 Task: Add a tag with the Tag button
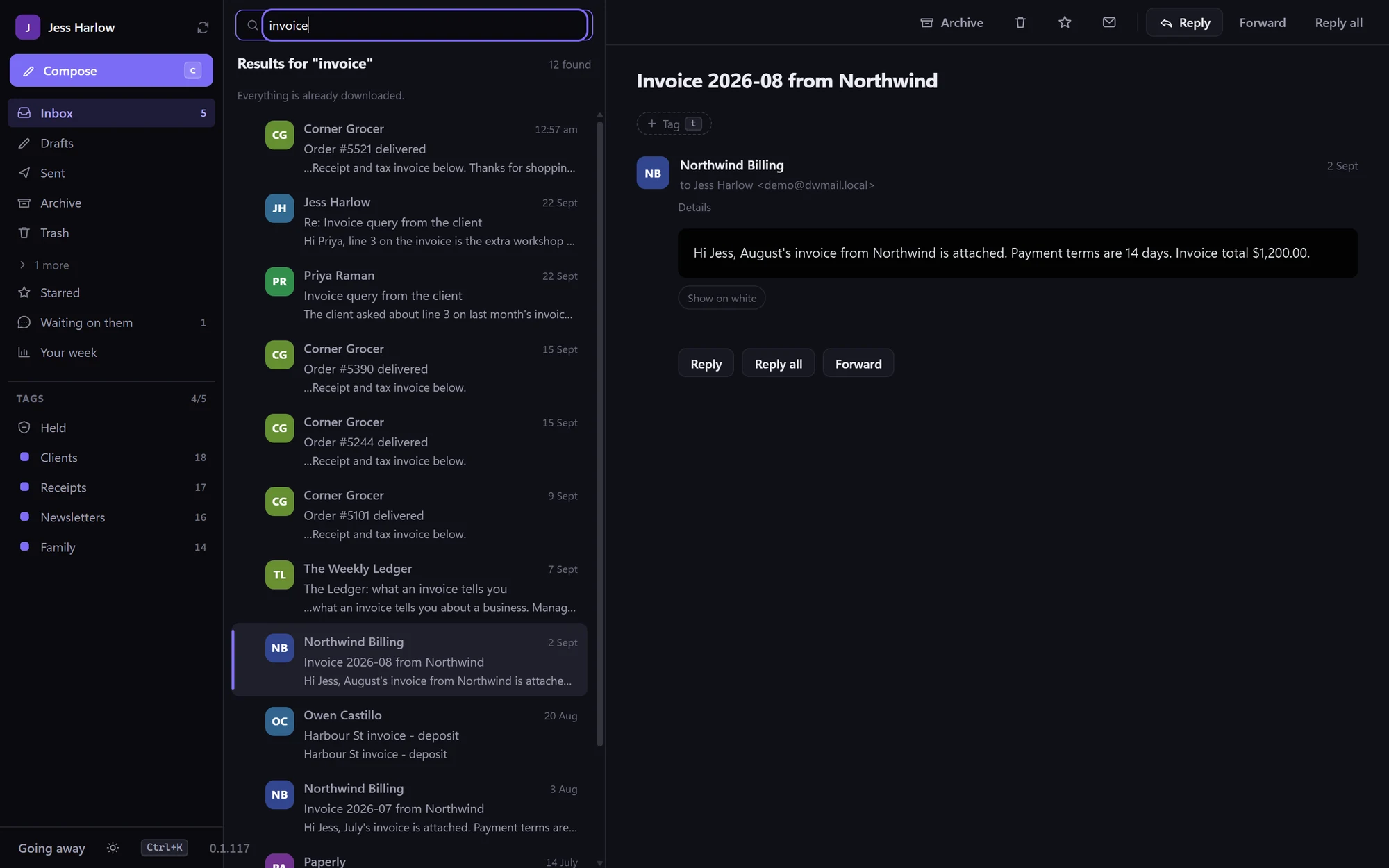(x=674, y=124)
